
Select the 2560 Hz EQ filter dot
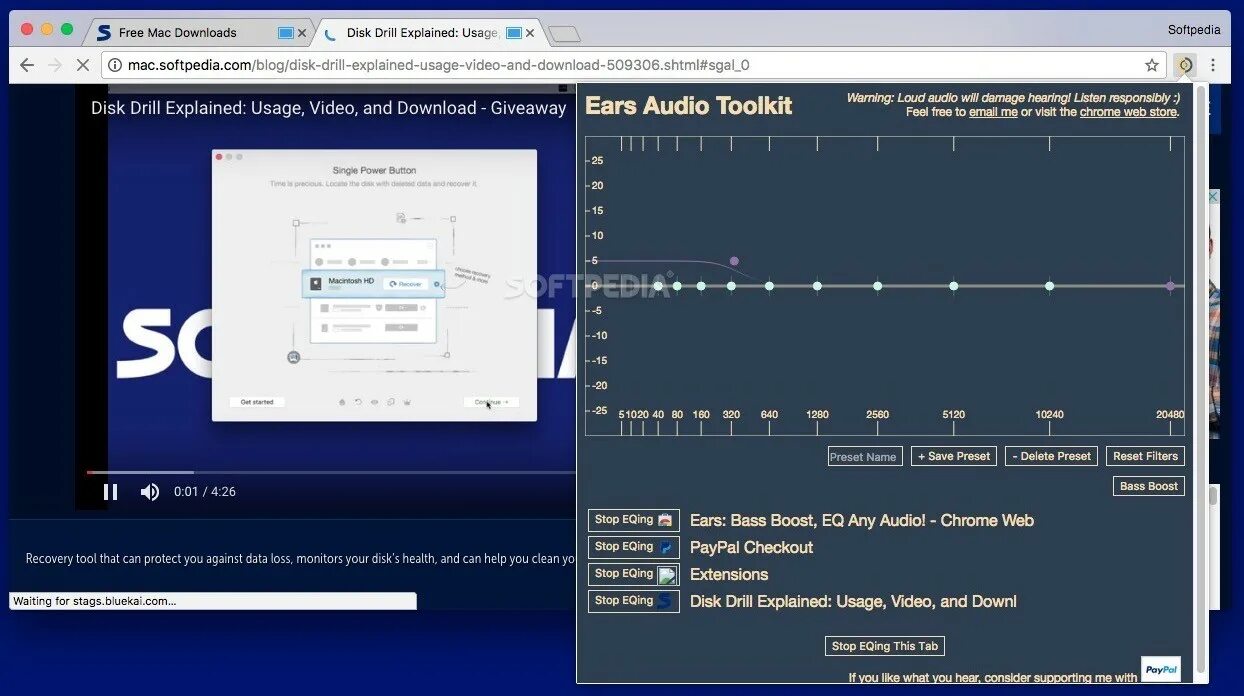[x=877, y=286]
